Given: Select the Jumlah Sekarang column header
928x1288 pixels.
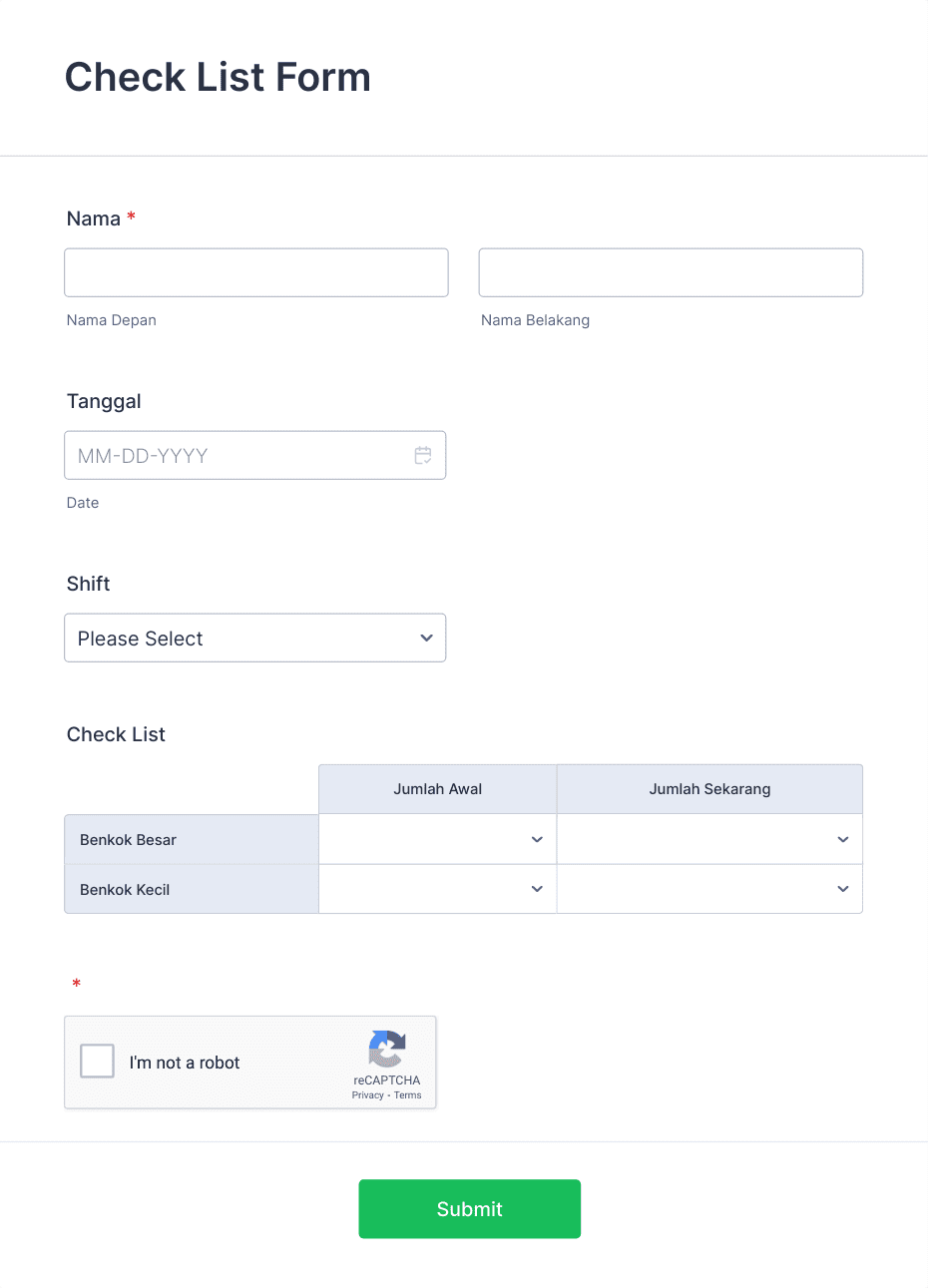Looking at the screenshot, I should click(x=709, y=789).
